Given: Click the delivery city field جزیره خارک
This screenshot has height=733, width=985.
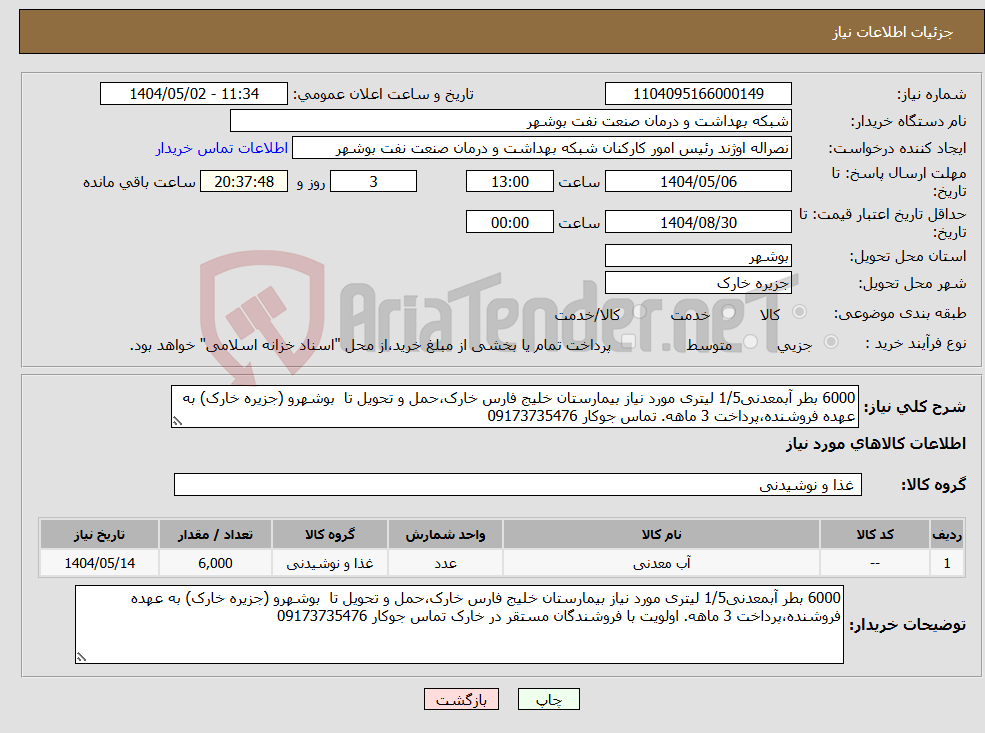Looking at the screenshot, I should 698,283.
